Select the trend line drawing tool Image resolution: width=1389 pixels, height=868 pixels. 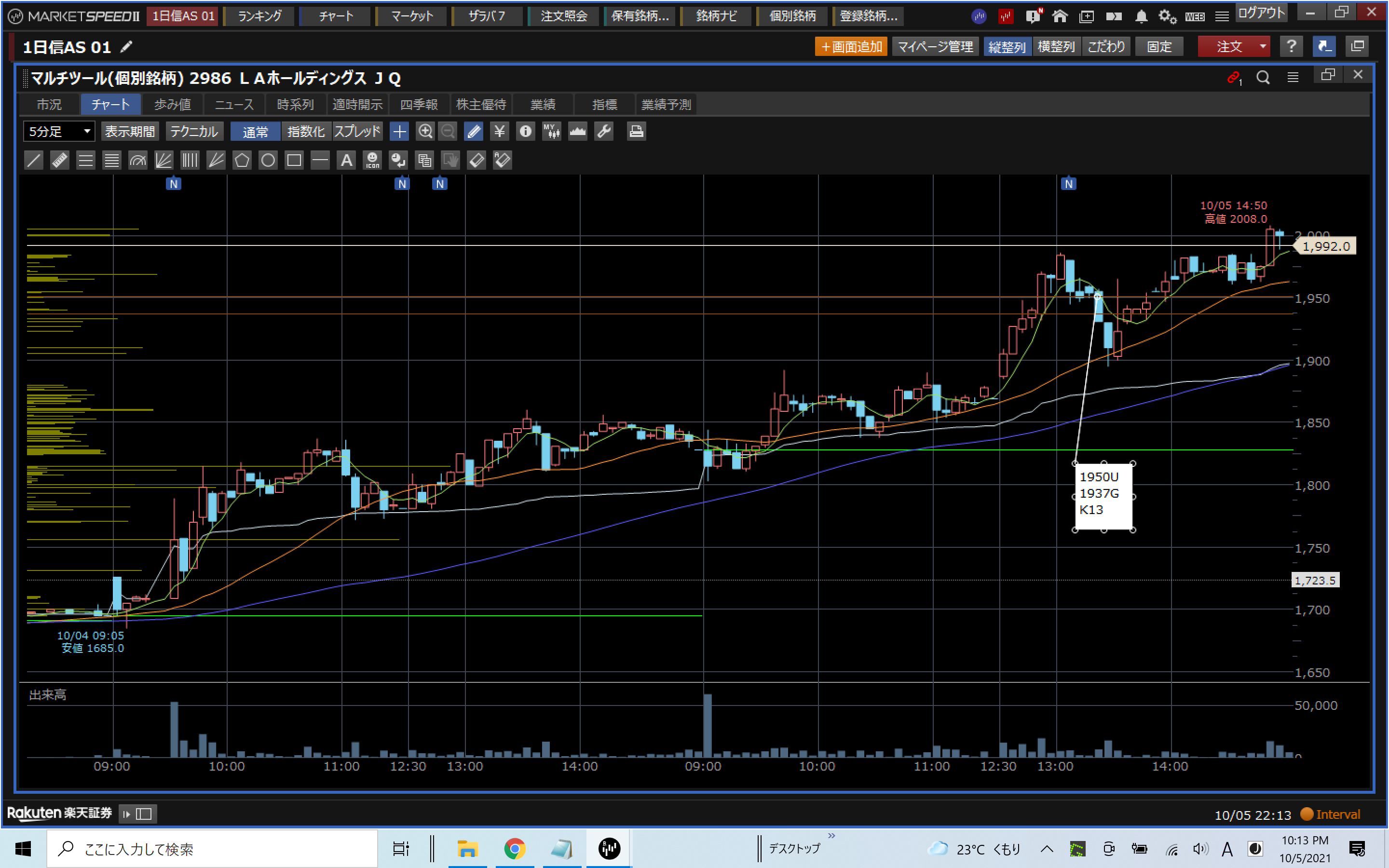tap(34, 160)
